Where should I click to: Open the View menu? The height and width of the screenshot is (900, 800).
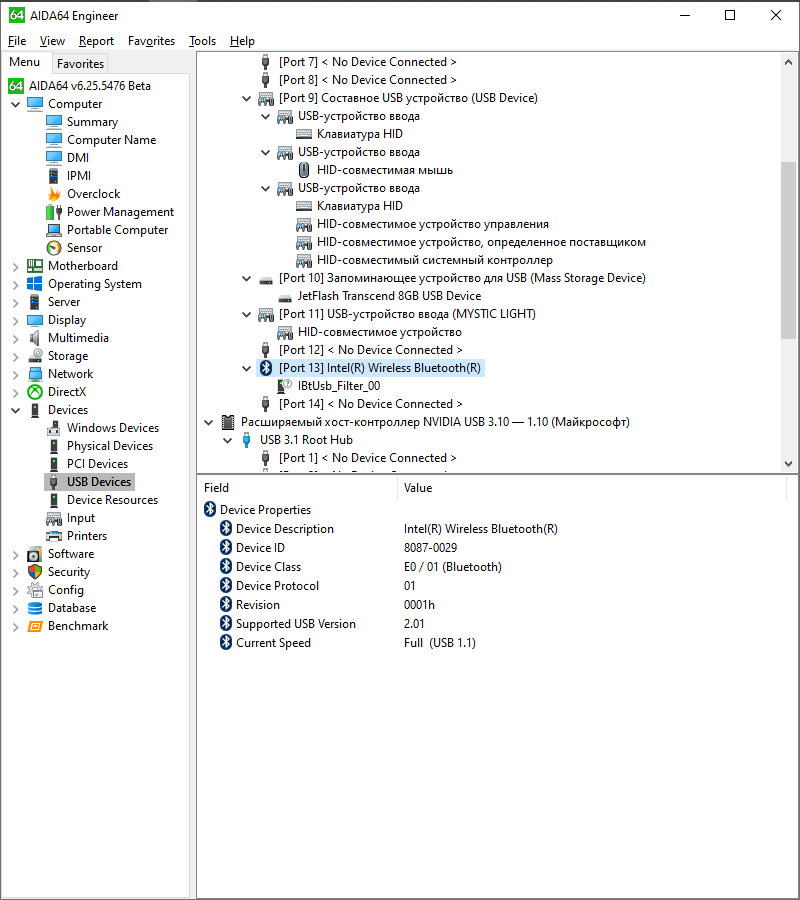[52, 41]
